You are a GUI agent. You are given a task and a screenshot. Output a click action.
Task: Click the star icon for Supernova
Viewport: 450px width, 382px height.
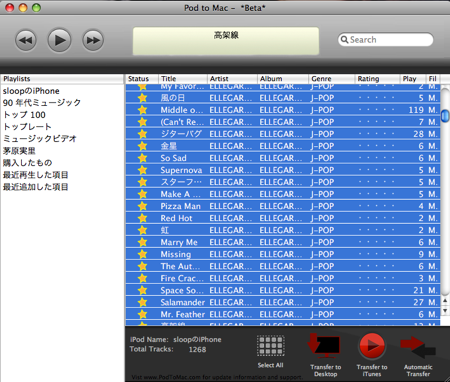pyautogui.click(x=143, y=170)
